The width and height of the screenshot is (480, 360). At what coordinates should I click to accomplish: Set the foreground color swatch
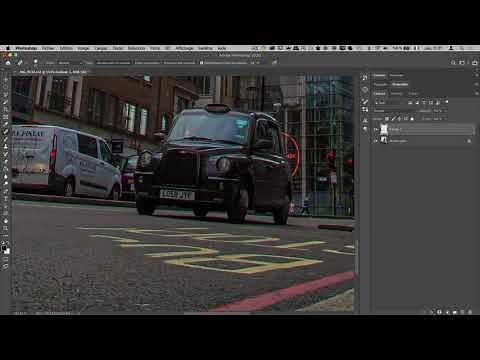click(x=4, y=248)
